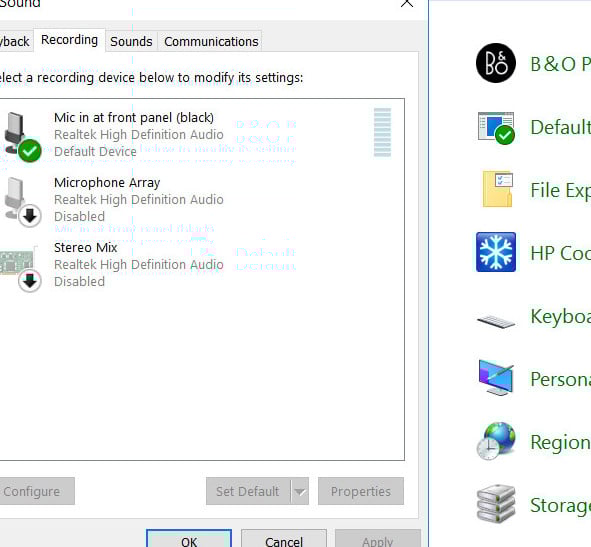
Task: Switch to the Communications tab
Action: (211, 41)
